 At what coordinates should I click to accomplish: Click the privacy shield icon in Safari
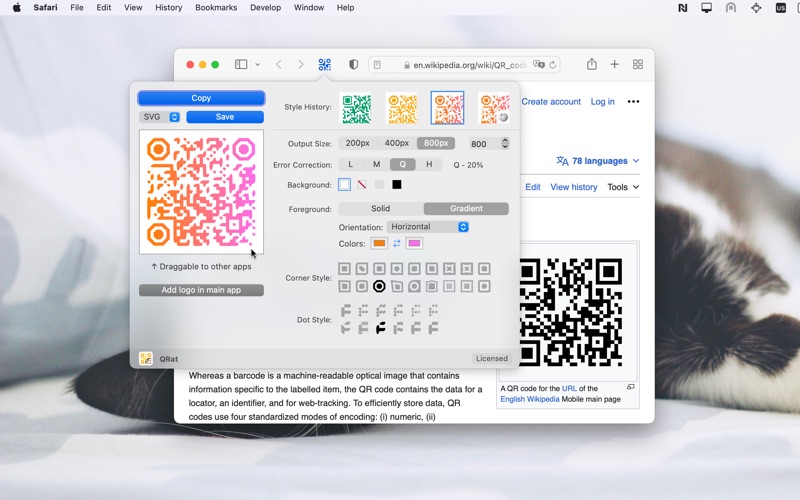[x=353, y=64]
